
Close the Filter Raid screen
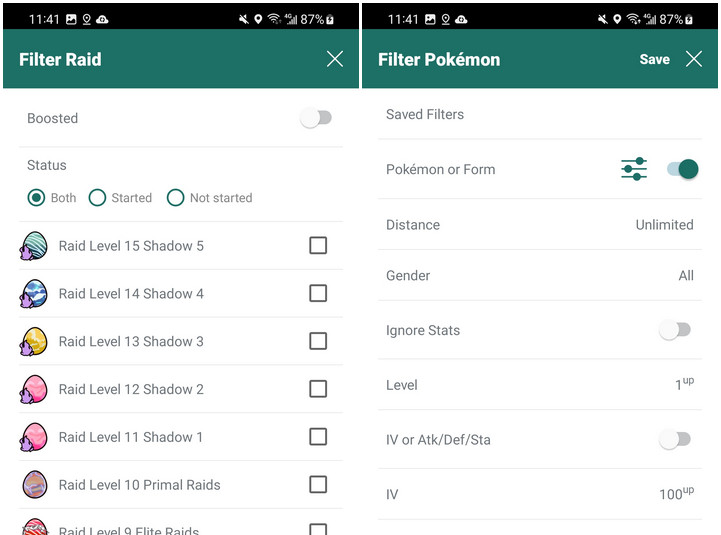pos(335,59)
